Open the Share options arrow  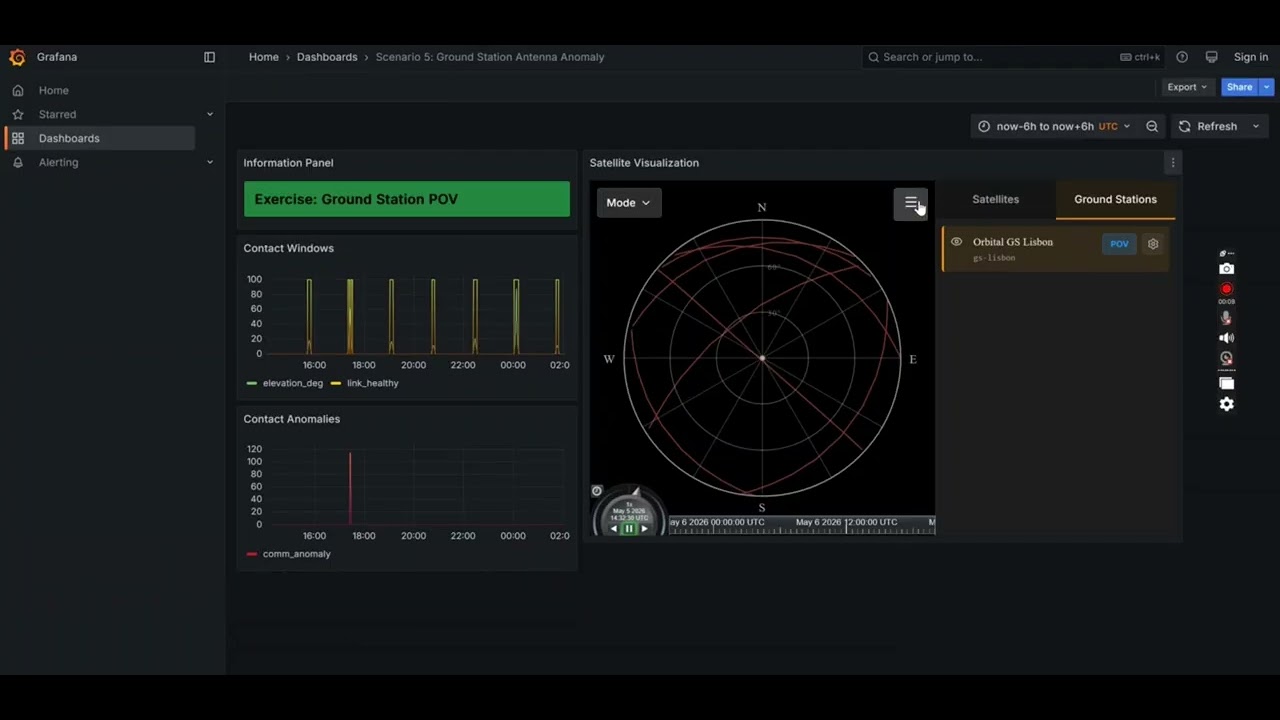(x=1266, y=87)
